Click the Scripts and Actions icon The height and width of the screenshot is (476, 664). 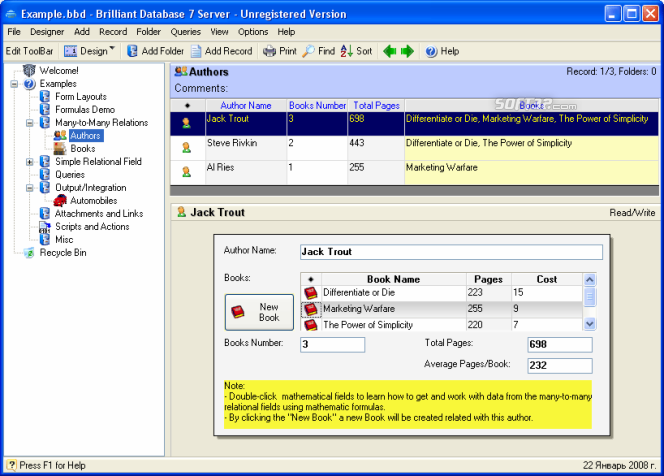tap(45, 227)
